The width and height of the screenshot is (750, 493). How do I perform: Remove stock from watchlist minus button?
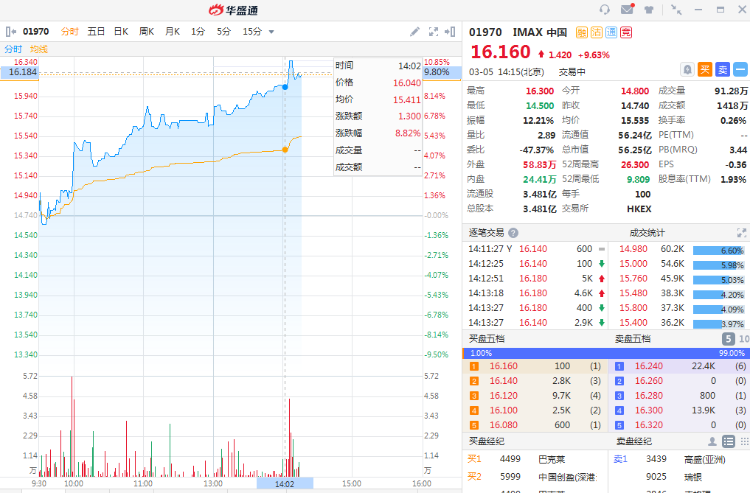740,70
